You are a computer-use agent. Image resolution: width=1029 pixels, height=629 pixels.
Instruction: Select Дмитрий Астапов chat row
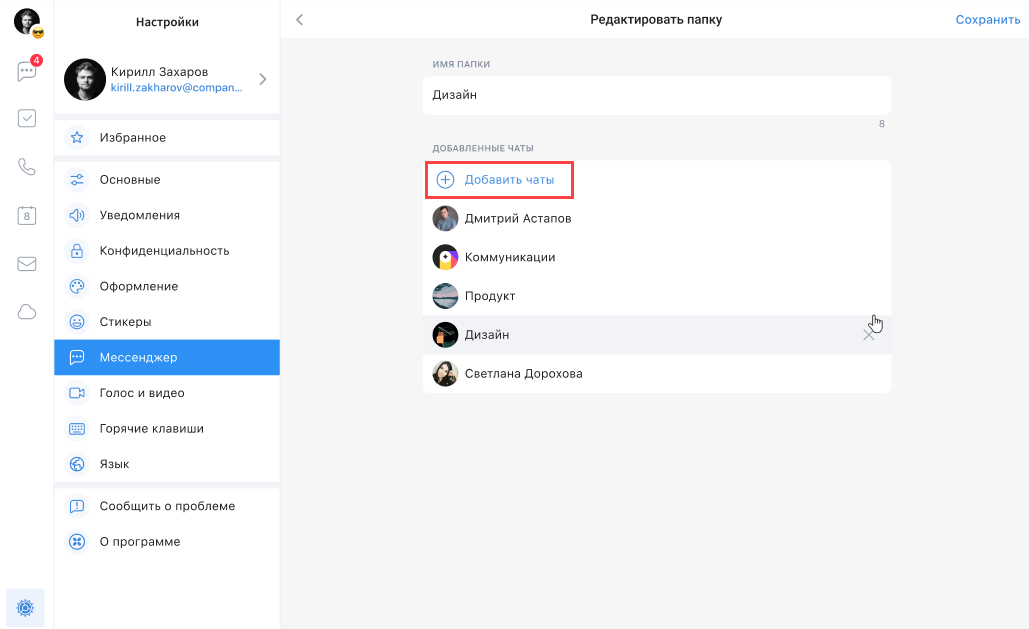point(656,218)
